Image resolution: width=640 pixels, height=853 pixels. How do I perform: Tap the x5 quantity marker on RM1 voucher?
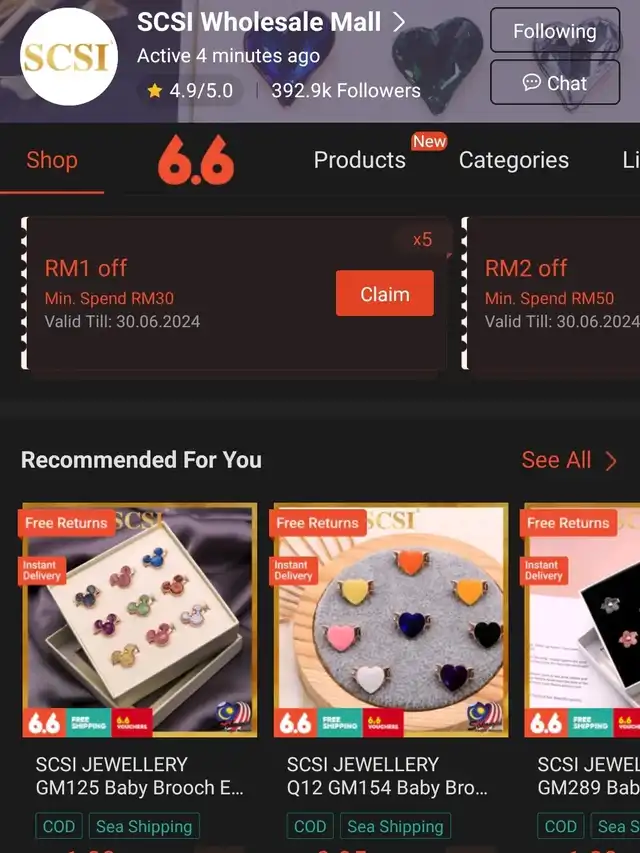coord(422,239)
